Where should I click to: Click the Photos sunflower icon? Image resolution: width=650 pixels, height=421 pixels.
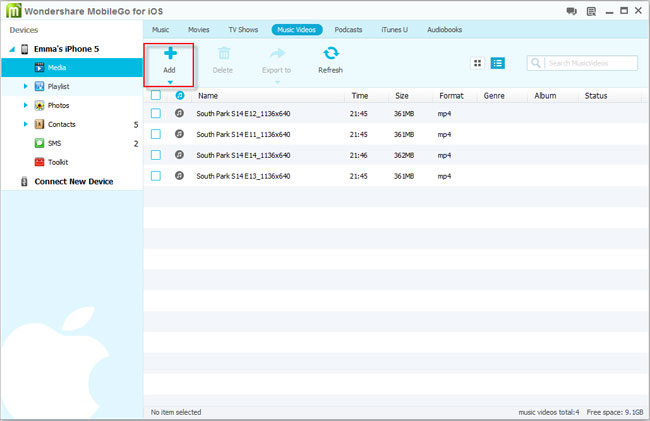39,105
